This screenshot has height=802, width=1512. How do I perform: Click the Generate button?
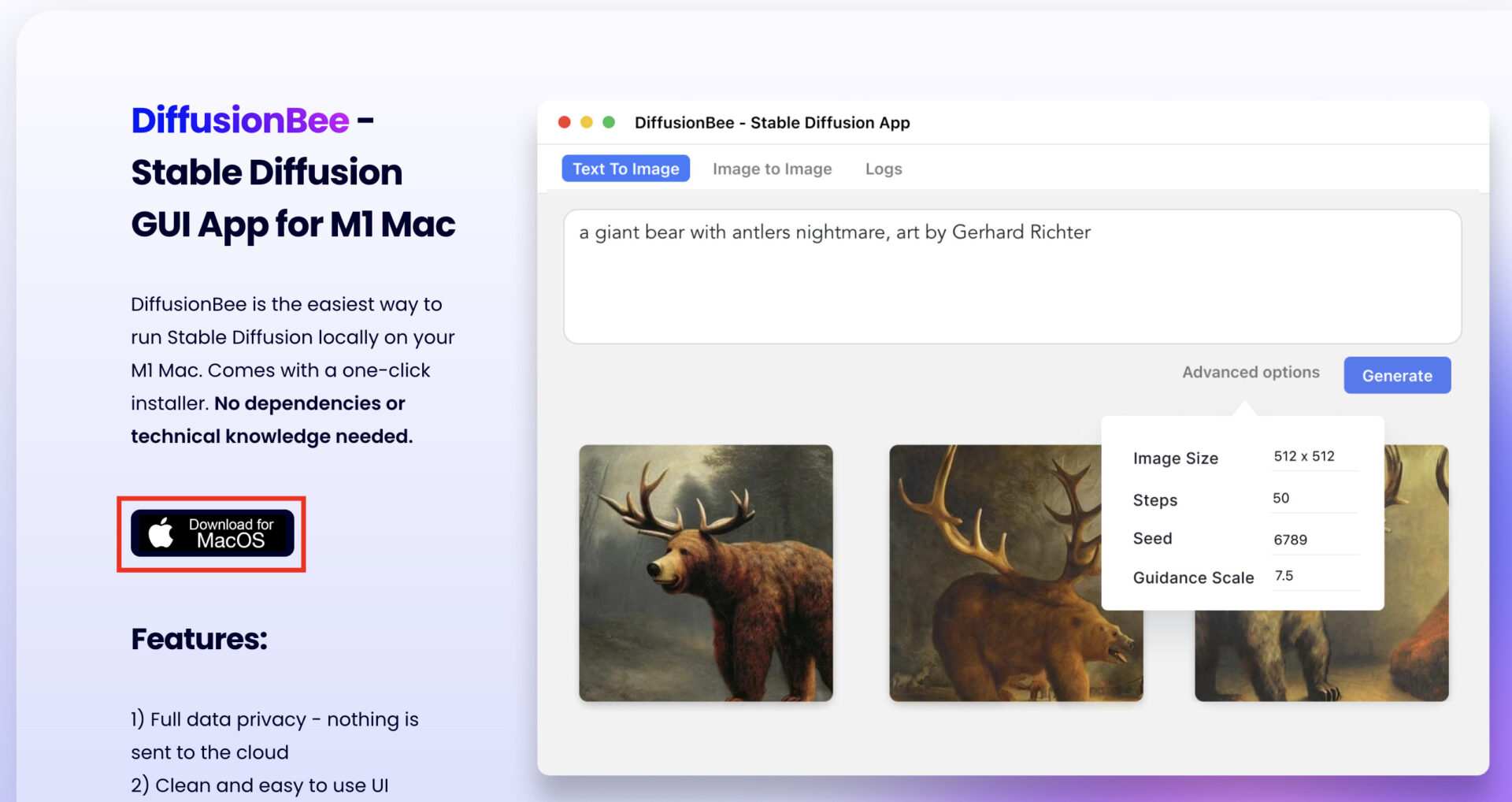[1397, 375]
